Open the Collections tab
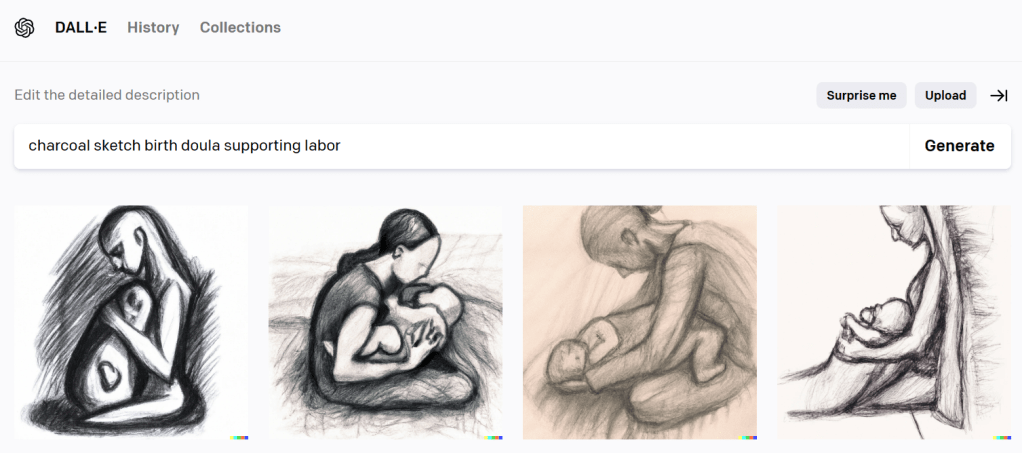 point(240,27)
